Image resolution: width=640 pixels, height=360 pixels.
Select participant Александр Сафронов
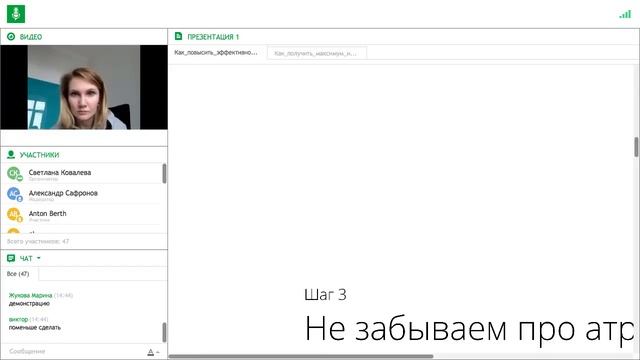coord(82,194)
